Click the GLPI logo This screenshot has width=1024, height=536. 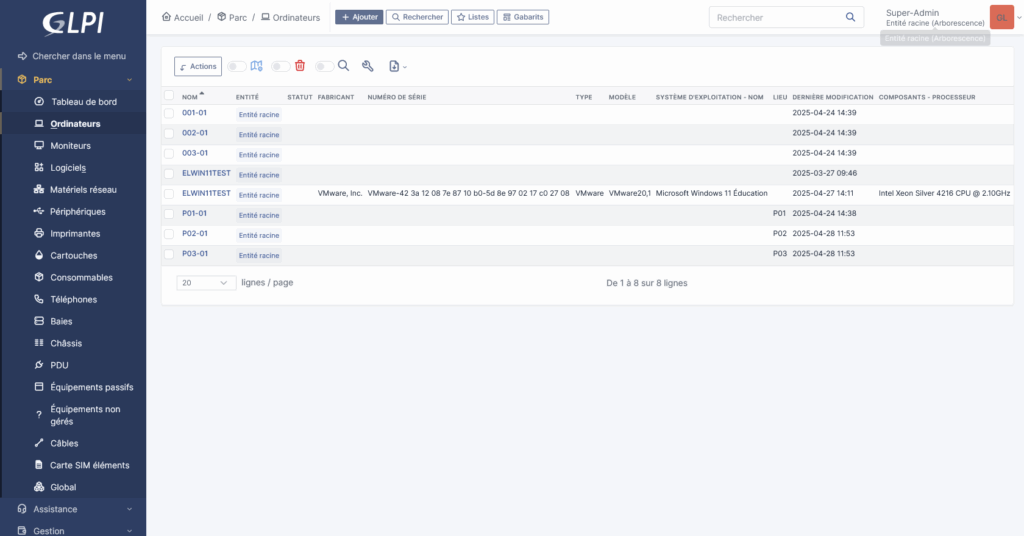(x=73, y=23)
